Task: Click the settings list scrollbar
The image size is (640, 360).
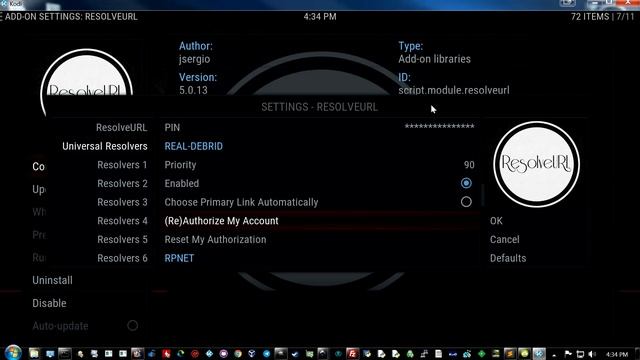Action: [483, 195]
